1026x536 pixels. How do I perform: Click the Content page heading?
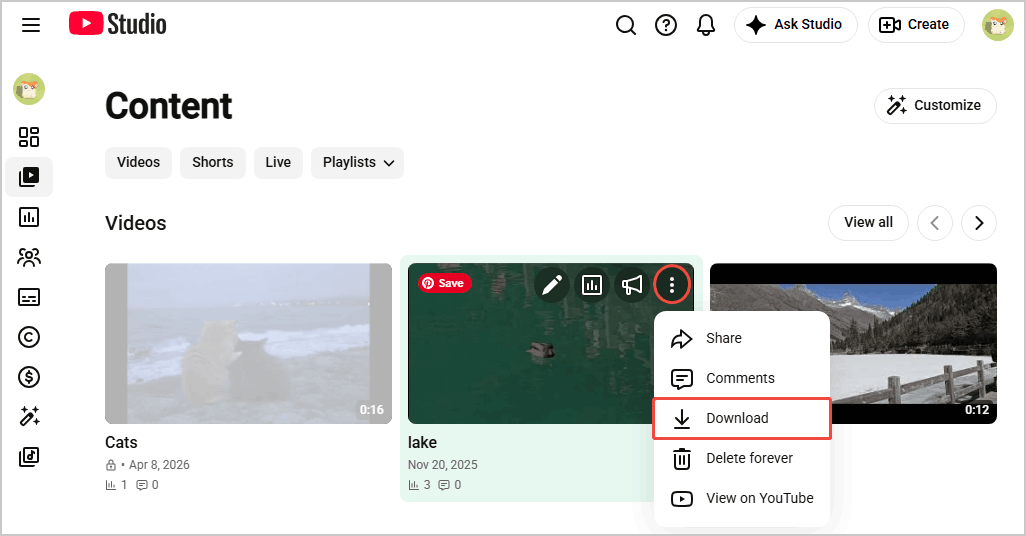click(x=168, y=106)
